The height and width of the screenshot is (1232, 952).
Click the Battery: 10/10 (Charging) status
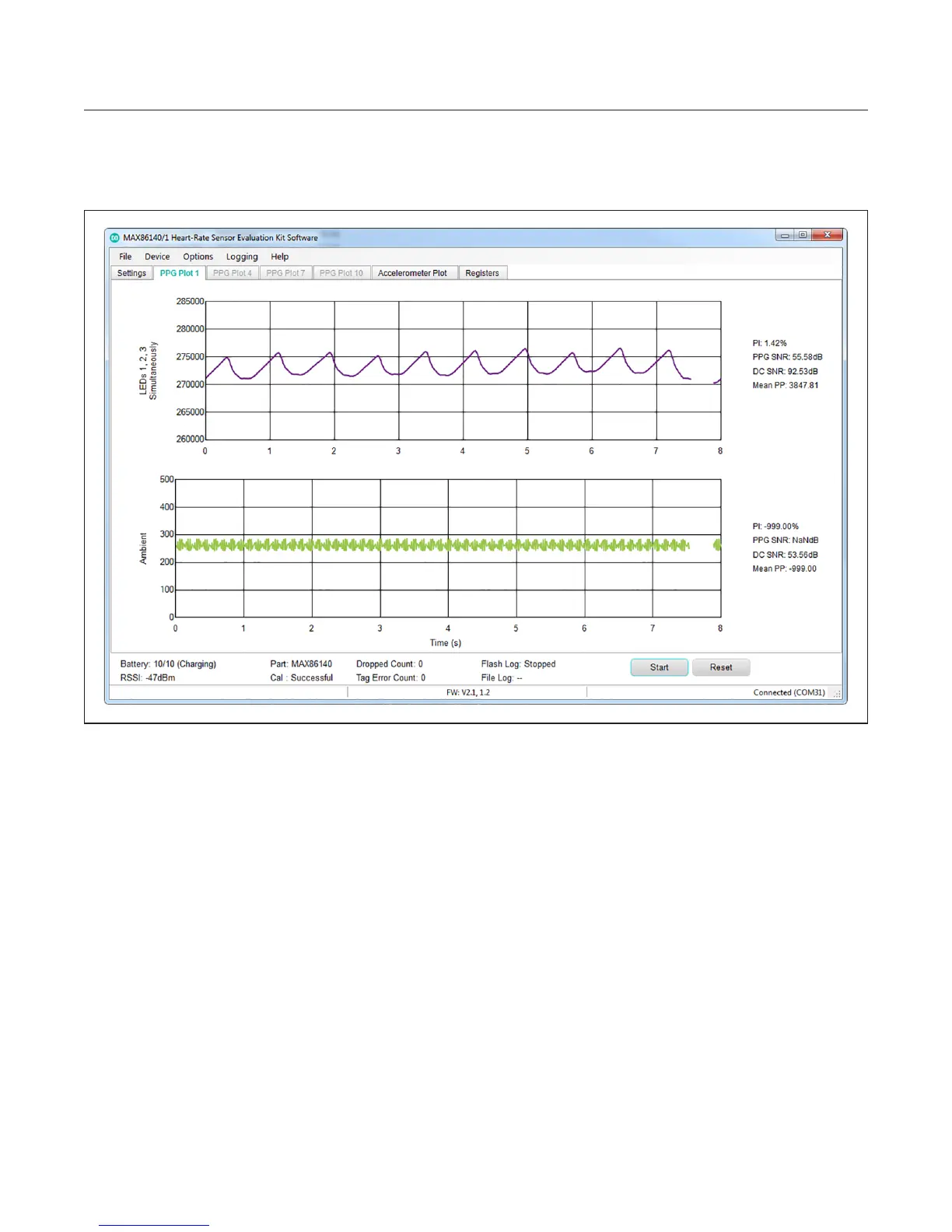coord(168,664)
